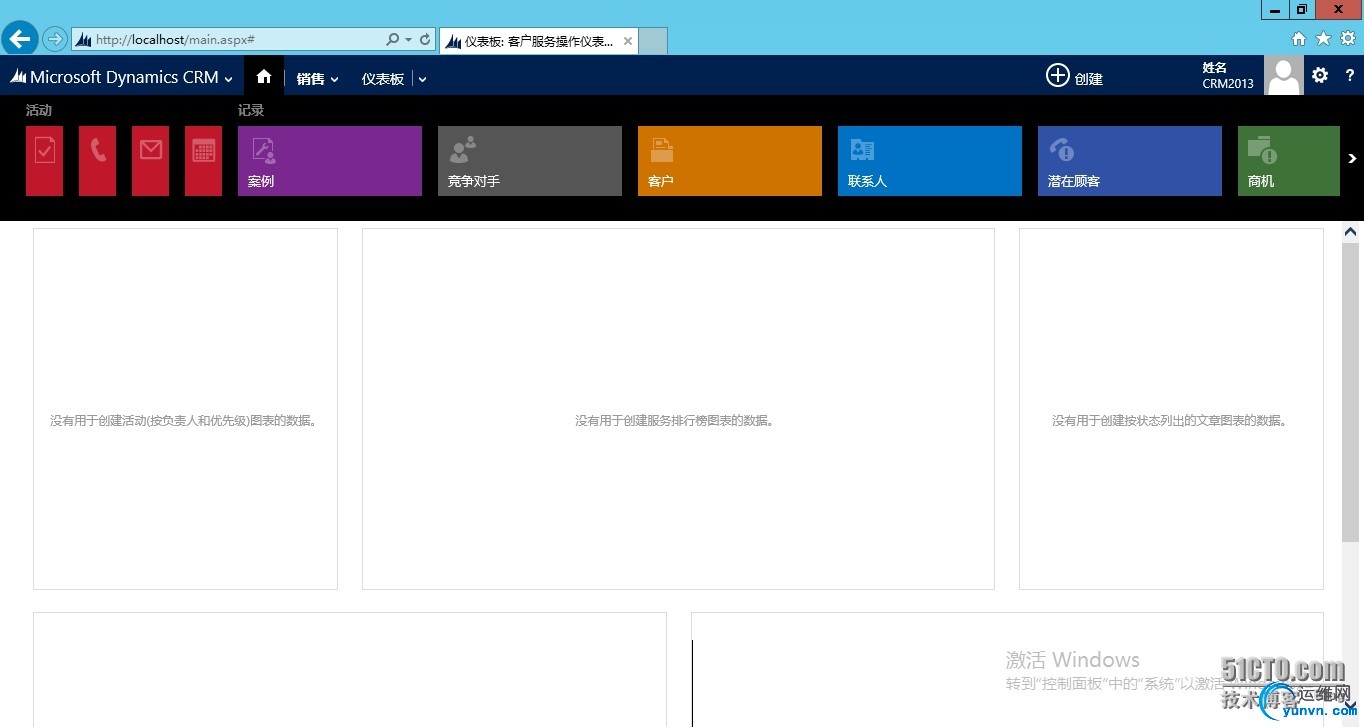This screenshot has height=728, width=1364.
Task: Click the 没有用于创建按状态列出的文章图表的数据 message
Action: pyautogui.click(x=1171, y=421)
